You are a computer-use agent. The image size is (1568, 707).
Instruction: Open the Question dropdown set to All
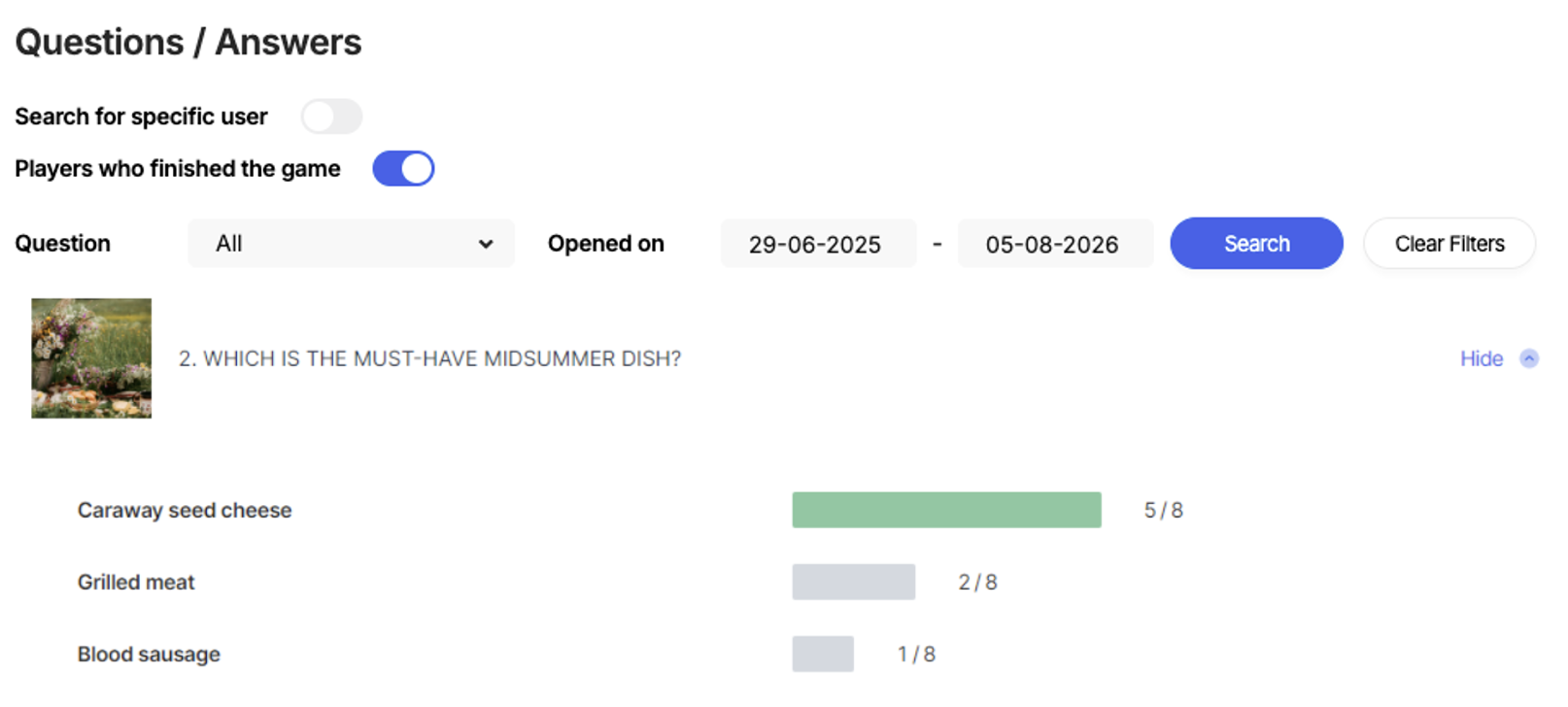[x=351, y=243]
